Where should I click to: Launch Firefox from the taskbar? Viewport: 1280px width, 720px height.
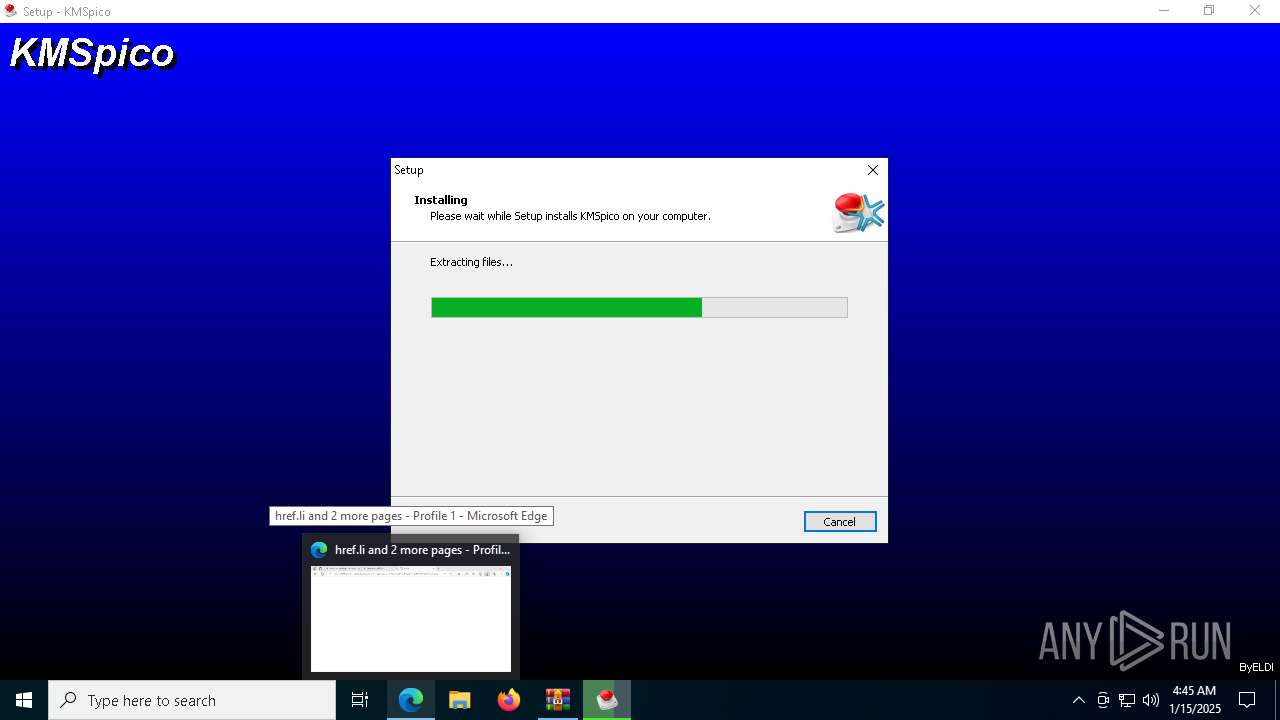(509, 700)
